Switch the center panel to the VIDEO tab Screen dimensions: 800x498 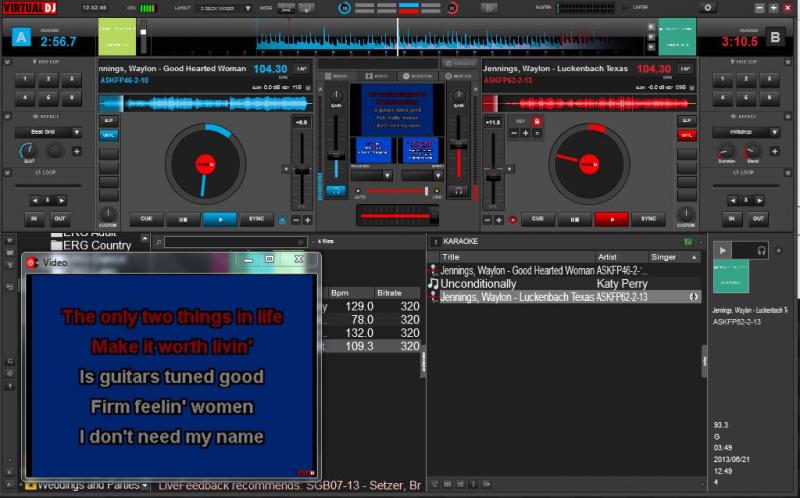[377, 76]
